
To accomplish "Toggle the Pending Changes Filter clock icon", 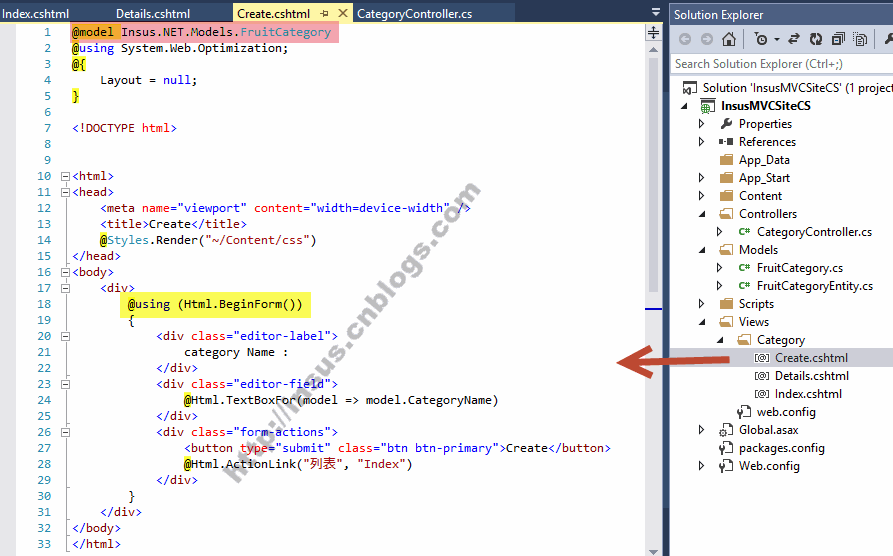I will (760, 39).
